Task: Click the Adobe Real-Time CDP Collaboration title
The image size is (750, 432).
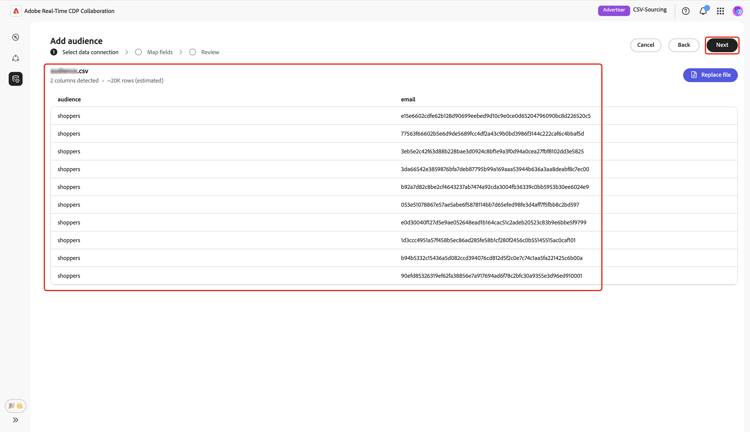Action: pyautogui.click(x=69, y=11)
